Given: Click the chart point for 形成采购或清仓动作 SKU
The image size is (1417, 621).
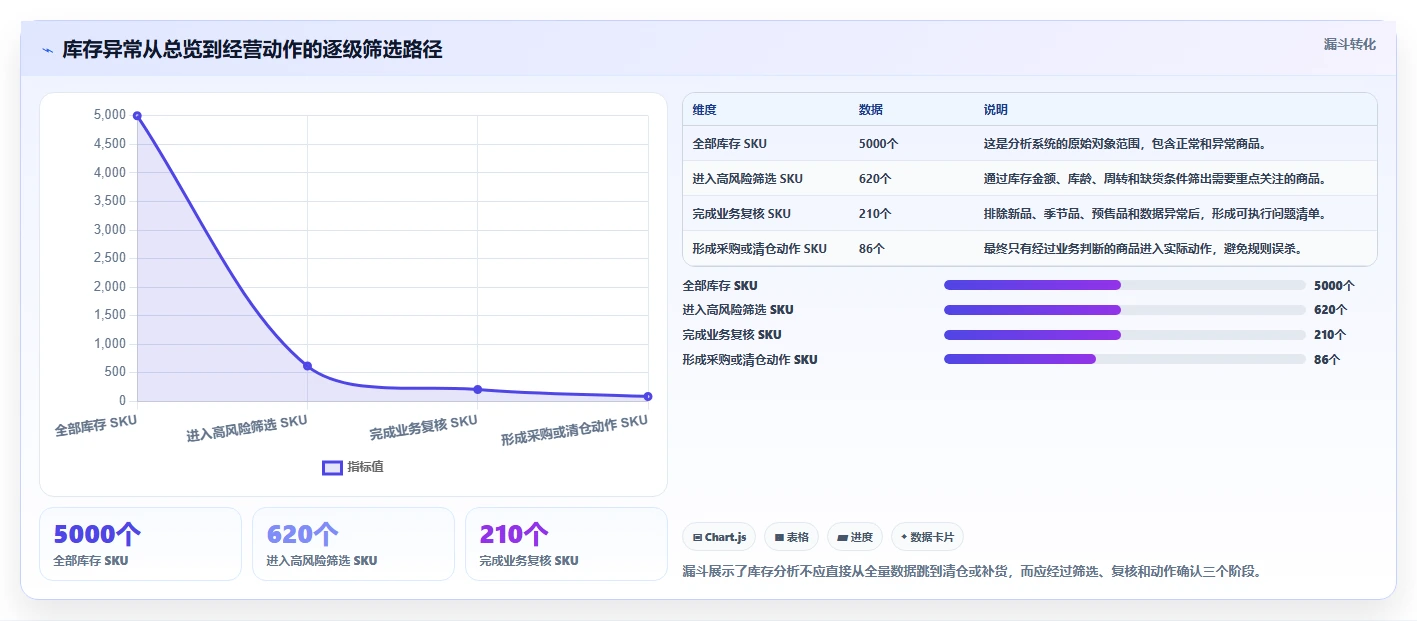Looking at the screenshot, I should point(647,396).
